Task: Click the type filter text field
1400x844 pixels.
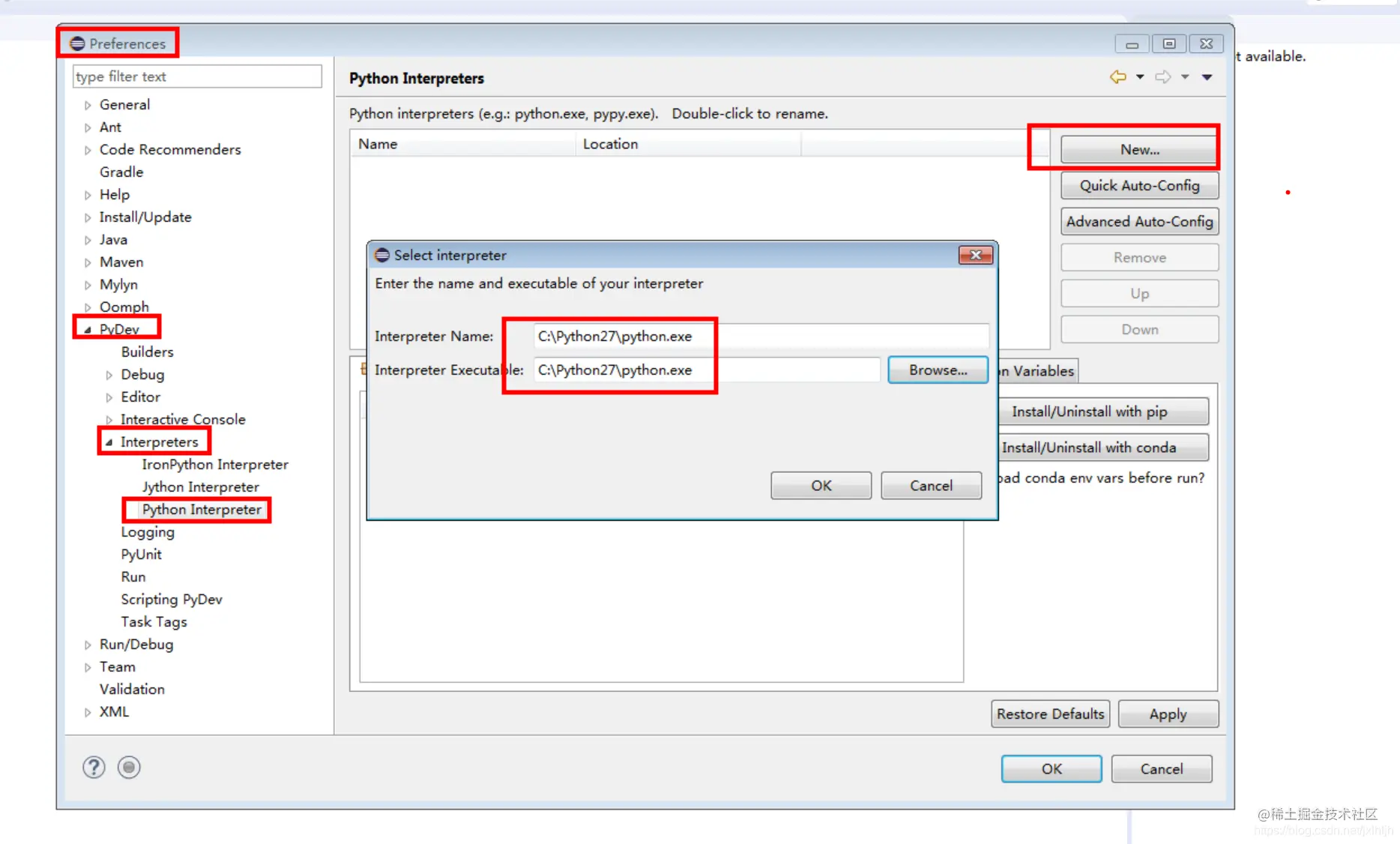Action: tap(197, 76)
